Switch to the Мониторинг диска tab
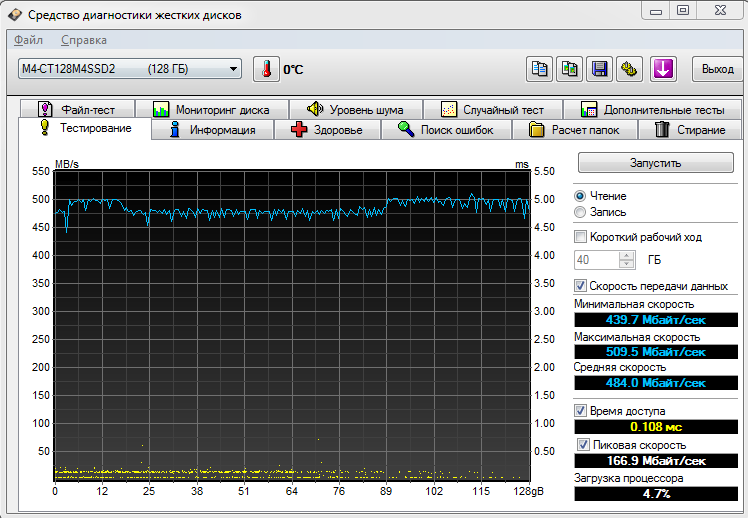748x518 pixels. 212,110
